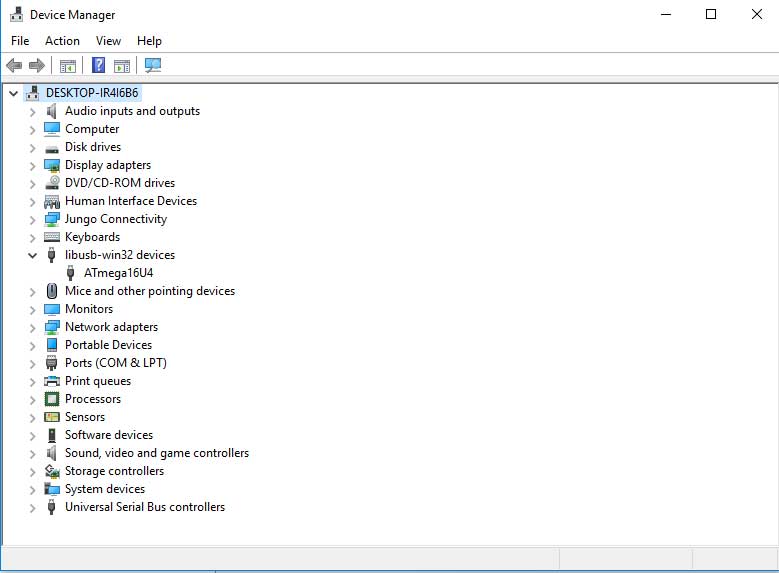This screenshot has width=779, height=573.
Task: Expand the Disk drives category
Action: pyautogui.click(x=33, y=148)
